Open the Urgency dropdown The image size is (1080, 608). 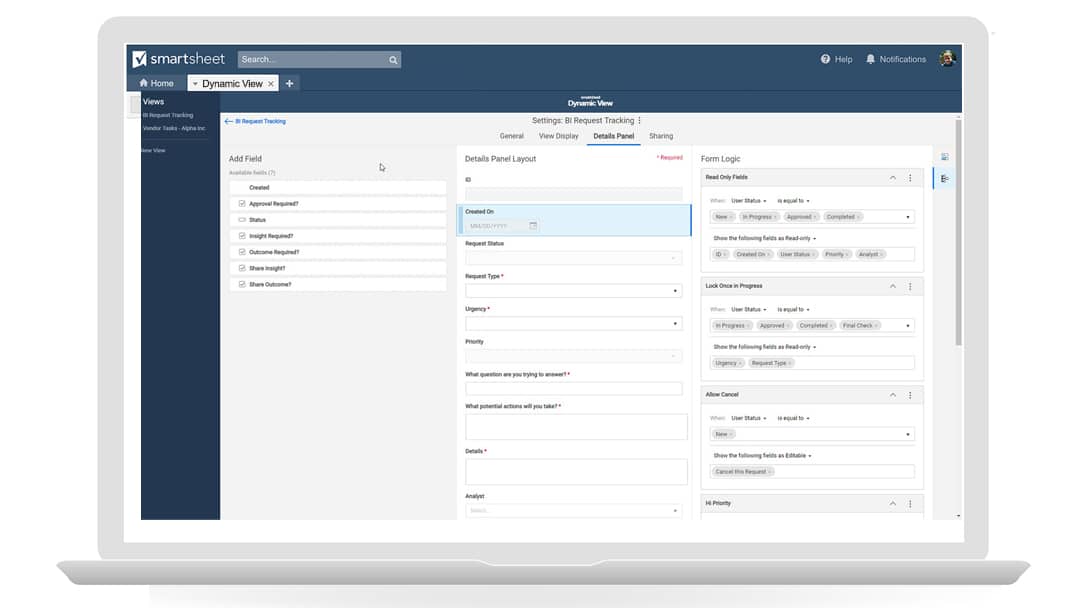(x=574, y=324)
